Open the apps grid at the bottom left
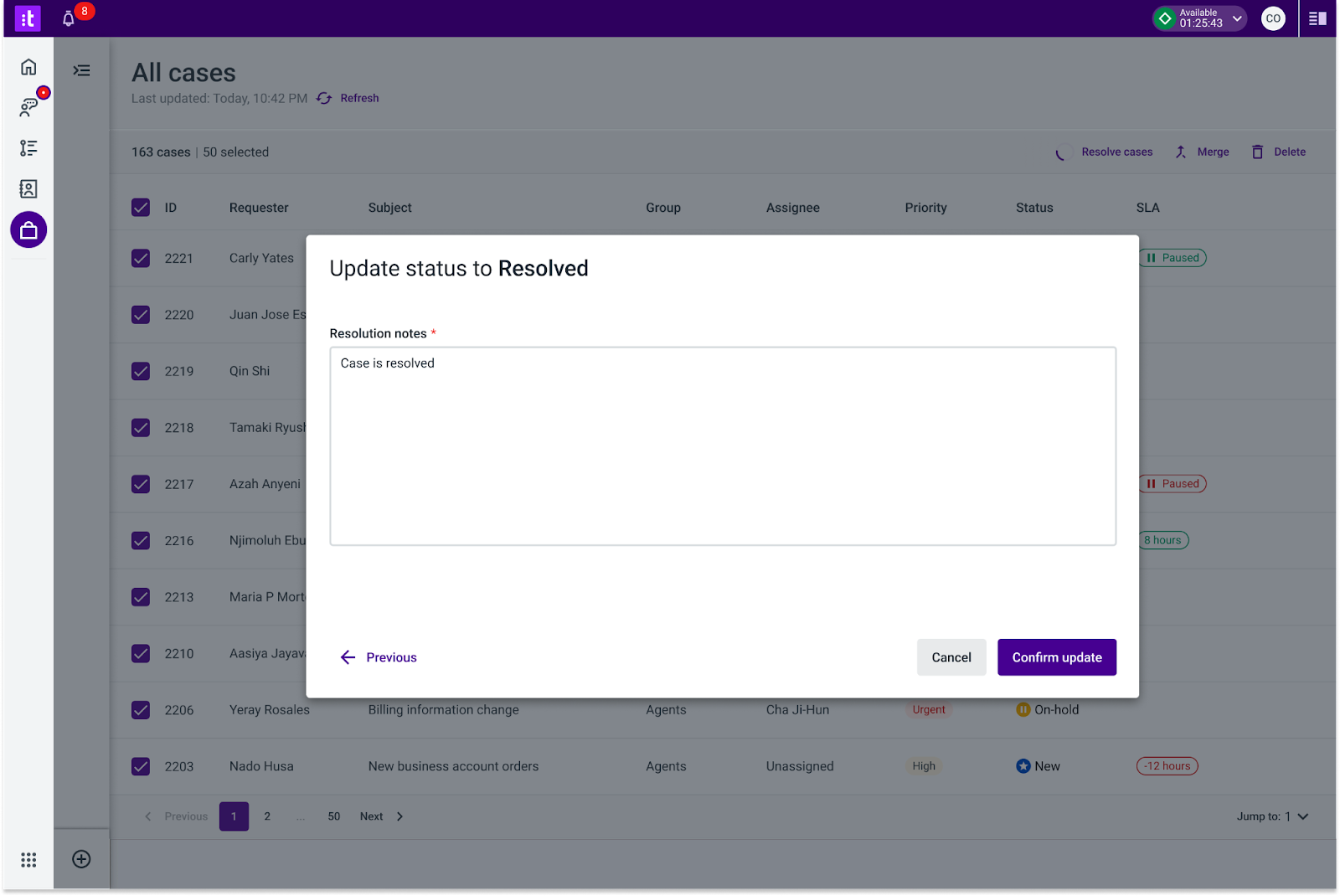 (28, 859)
